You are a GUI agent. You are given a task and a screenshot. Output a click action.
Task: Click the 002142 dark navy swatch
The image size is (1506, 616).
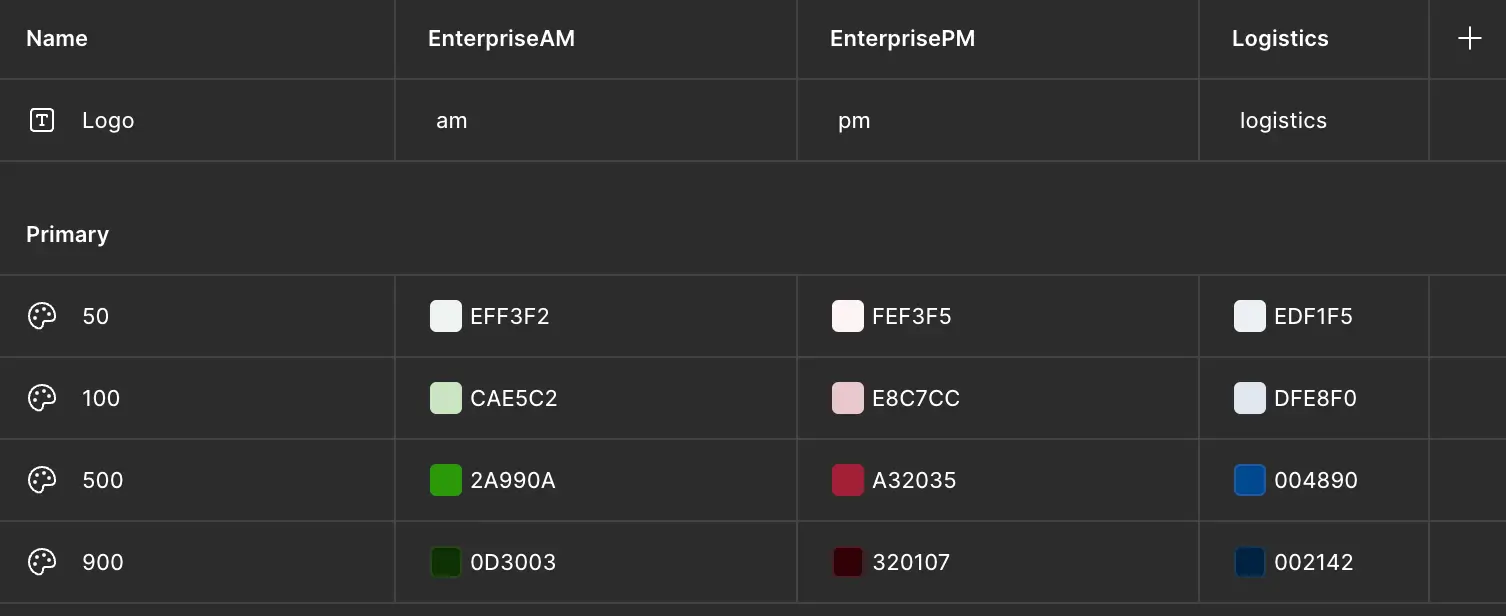click(x=1250, y=563)
